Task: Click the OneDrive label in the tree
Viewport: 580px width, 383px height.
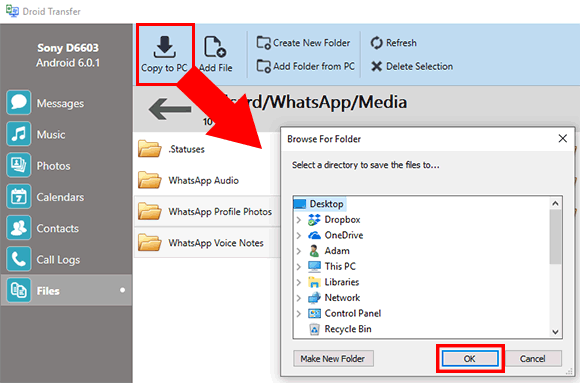Action: point(344,235)
